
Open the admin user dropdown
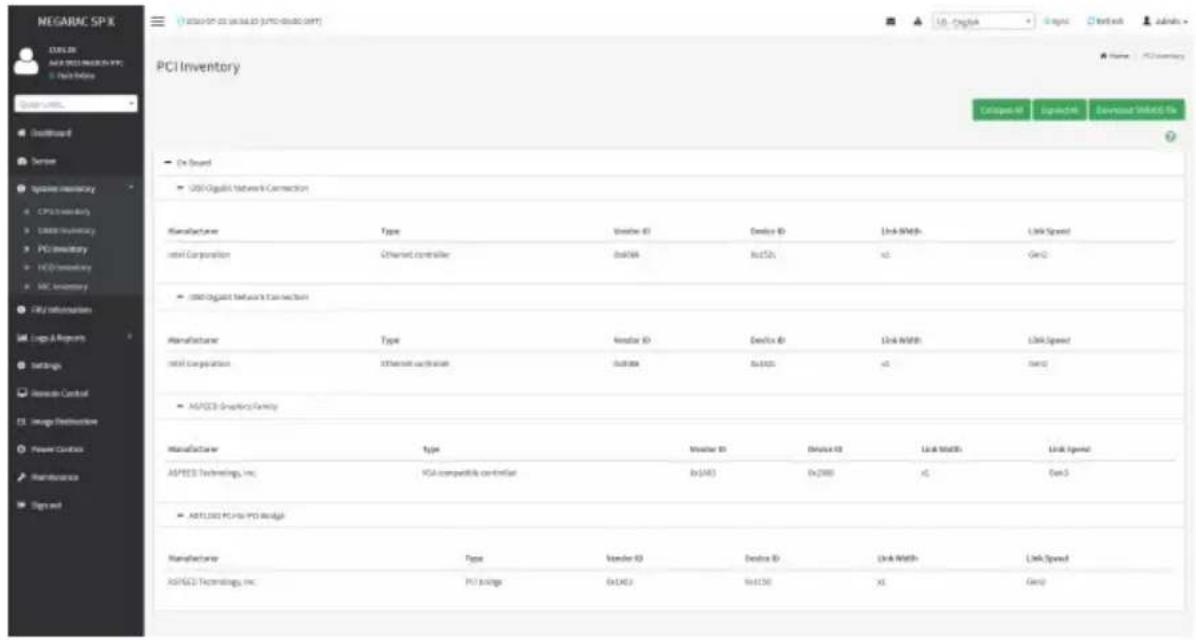[x=1165, y=21]
